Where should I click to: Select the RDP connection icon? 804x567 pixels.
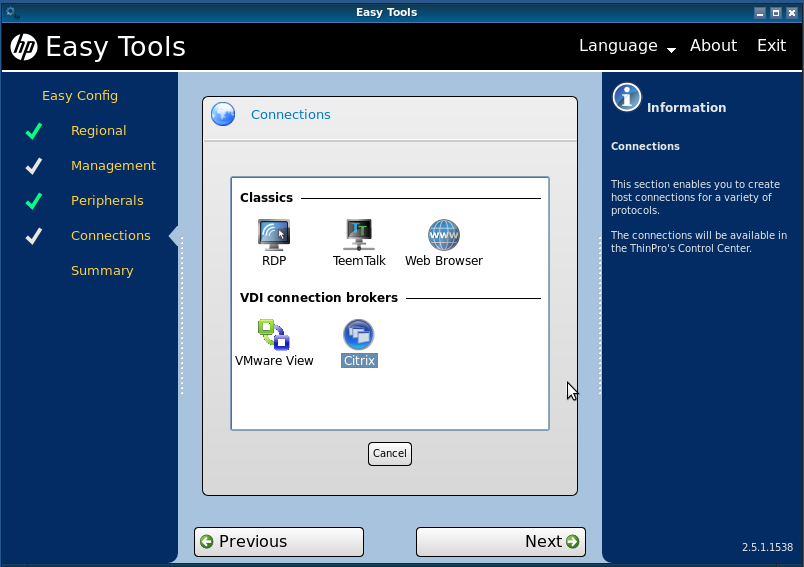274,234
